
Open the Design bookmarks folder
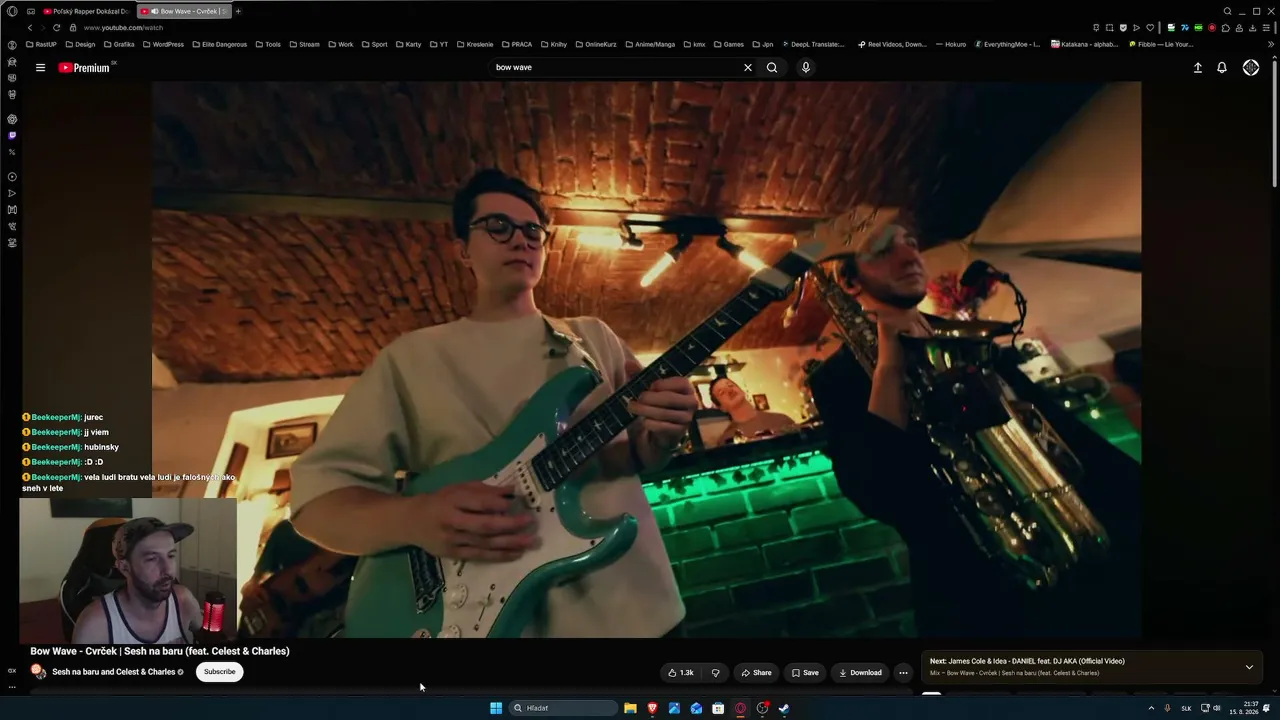[80, 44]
